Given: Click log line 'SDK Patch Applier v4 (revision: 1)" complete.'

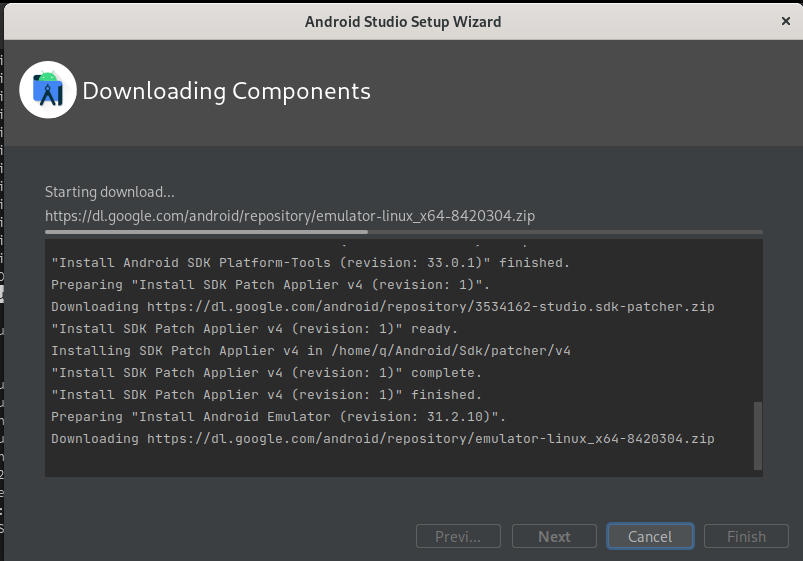Looking at the screenshot, I should tap(266, 373).
